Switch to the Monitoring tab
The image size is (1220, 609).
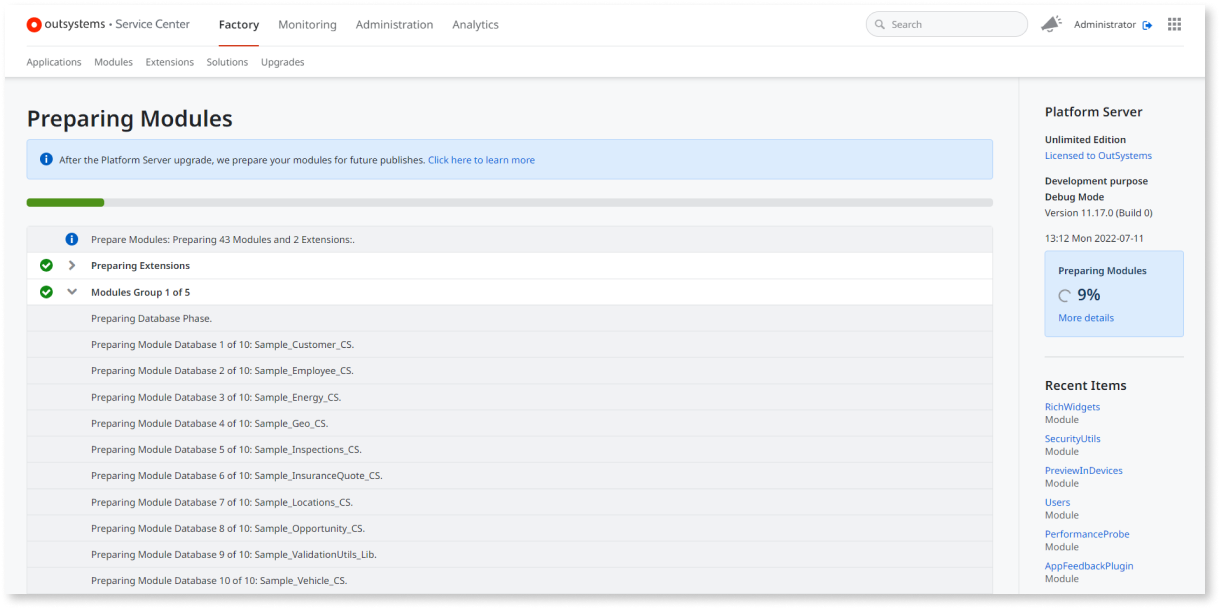(x=307, y=24)
